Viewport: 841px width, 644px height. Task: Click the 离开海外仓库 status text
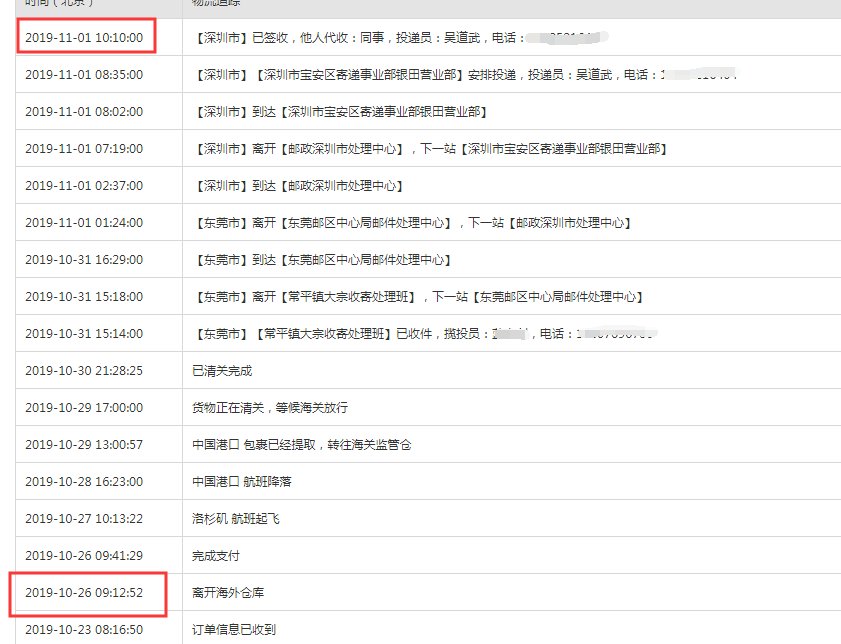click(228, 593)
